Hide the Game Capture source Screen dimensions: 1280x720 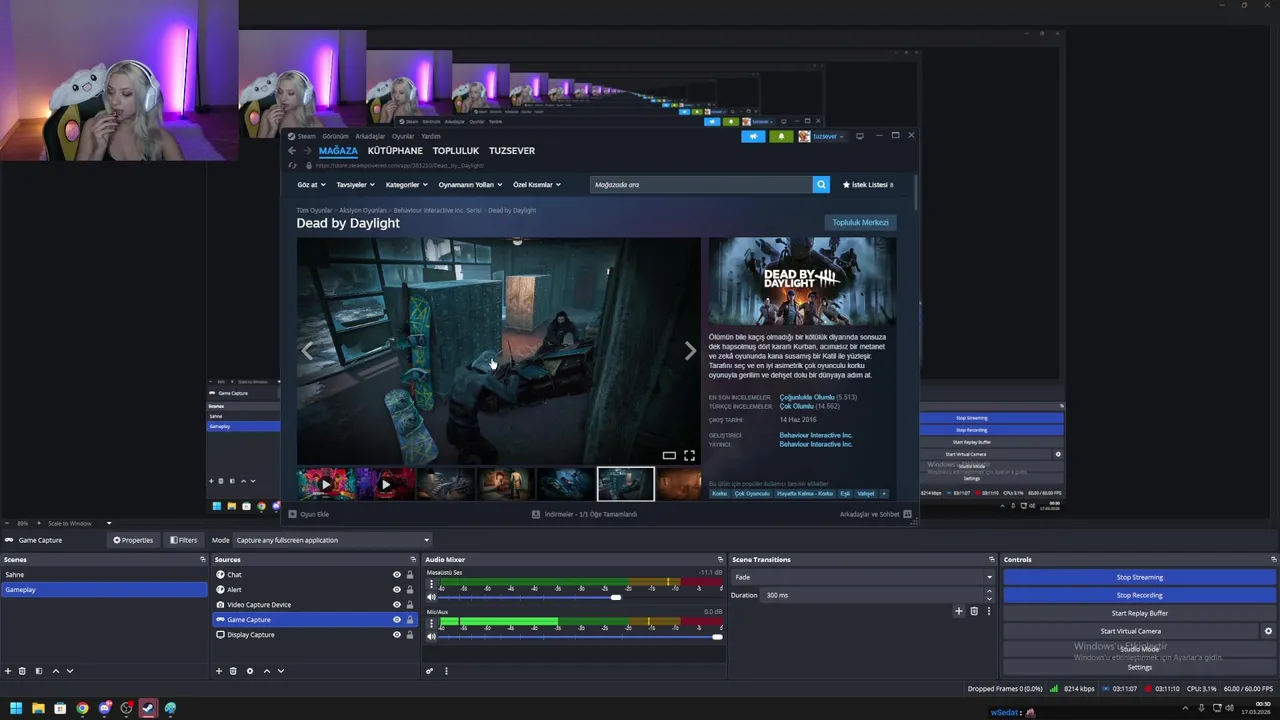(x=397, y=620)
